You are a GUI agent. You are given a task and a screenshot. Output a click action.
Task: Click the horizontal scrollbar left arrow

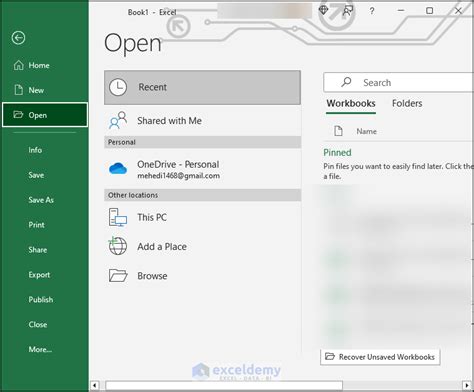pos(95,386)
